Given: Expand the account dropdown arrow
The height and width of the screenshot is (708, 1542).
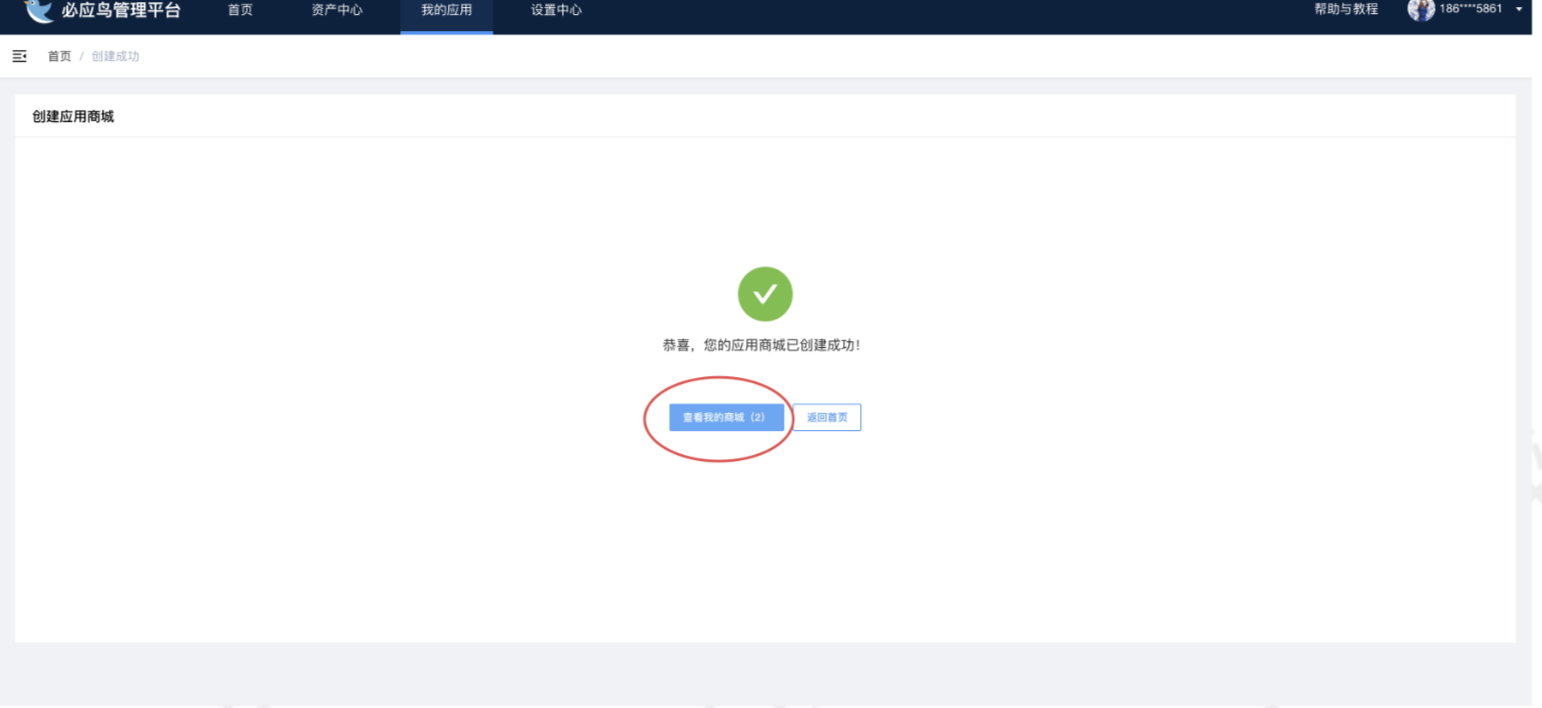Looking at the screenshot, I should point(1519,10).
